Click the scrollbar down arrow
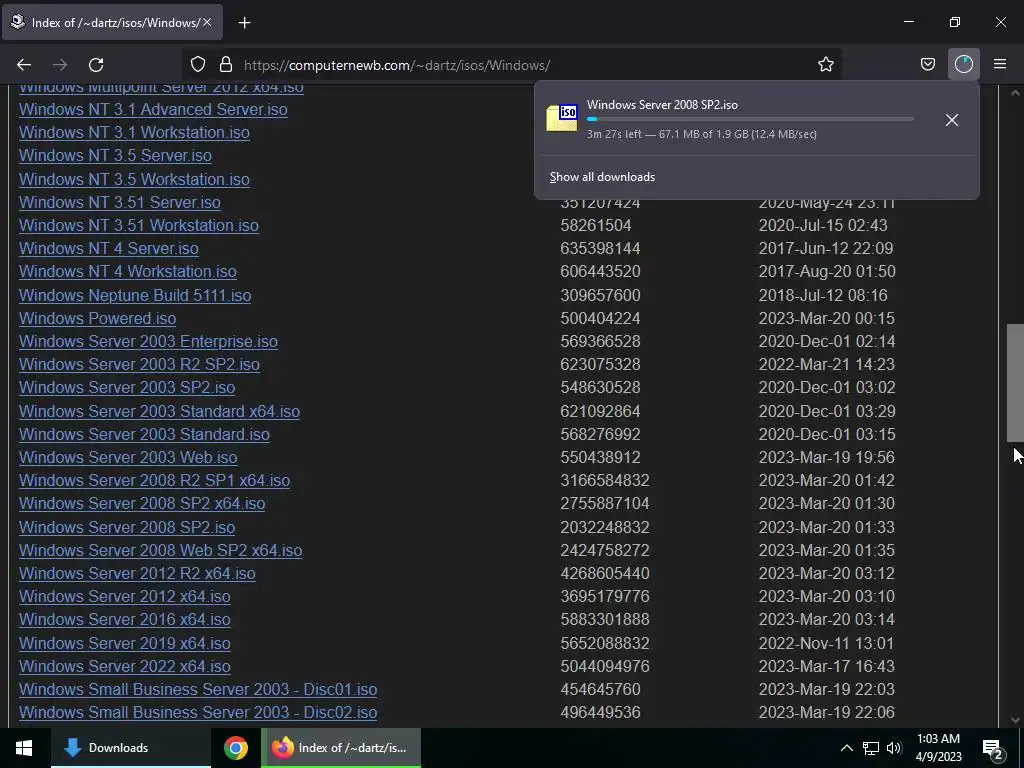Screen dimensions: 1024x768 click(1015, 720)
